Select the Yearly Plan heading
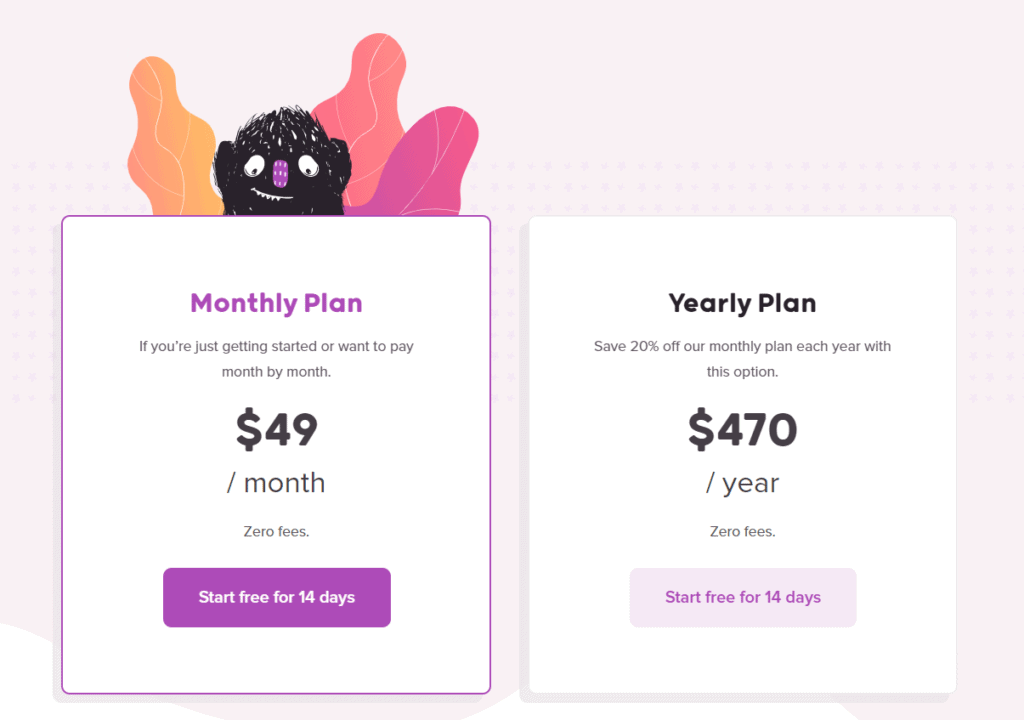The width and height of the screenshot is (1024, 720). point(742,303)
